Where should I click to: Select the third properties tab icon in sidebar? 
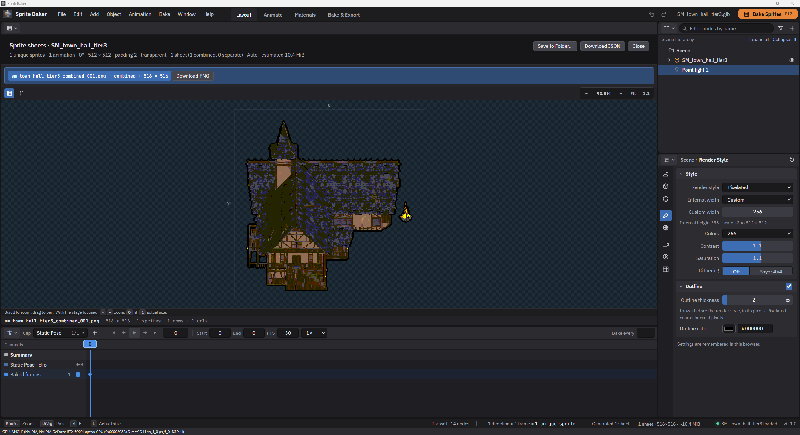[665, 199]
